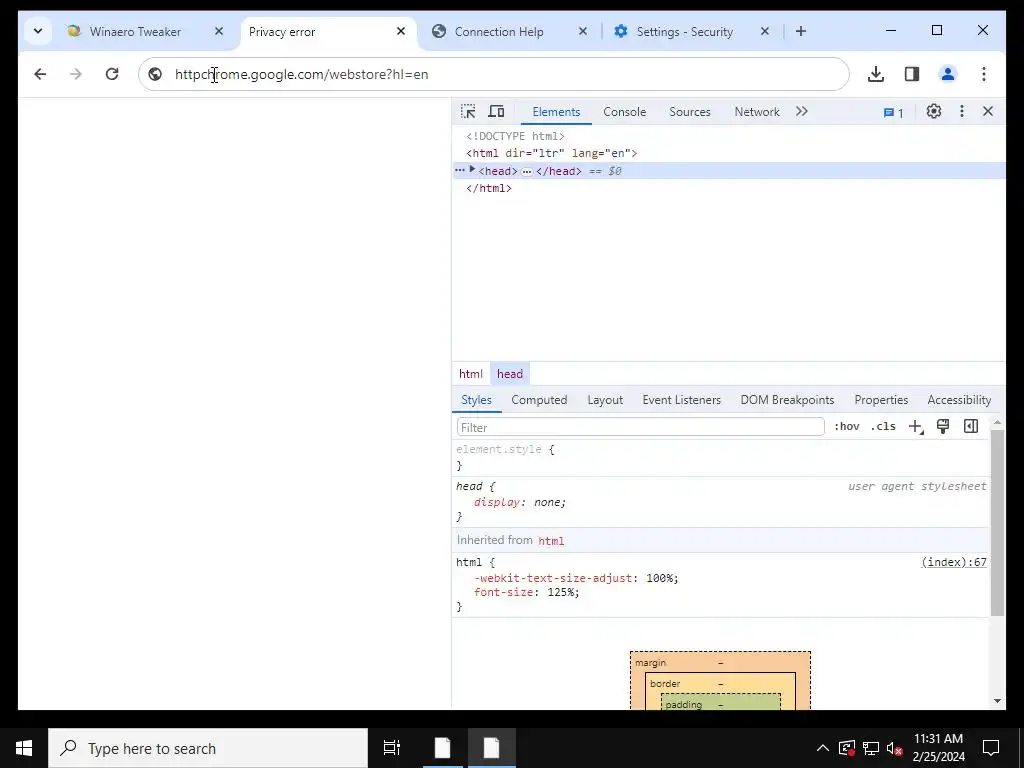Screen dimensions: 1024x768
Task: Open the (index):67 source link
Action: coord(953,562)
